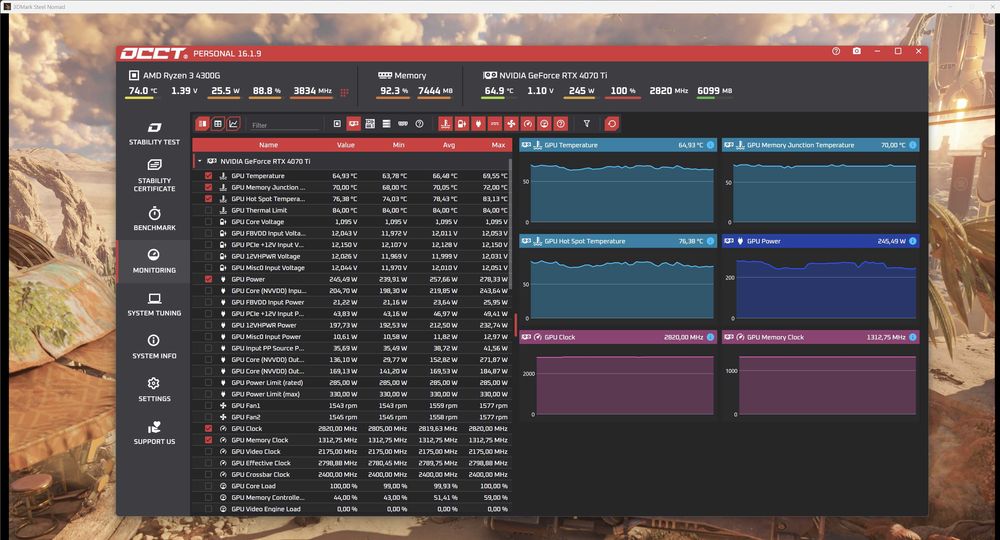Sort by the Min column header

(x=399, y=145)
